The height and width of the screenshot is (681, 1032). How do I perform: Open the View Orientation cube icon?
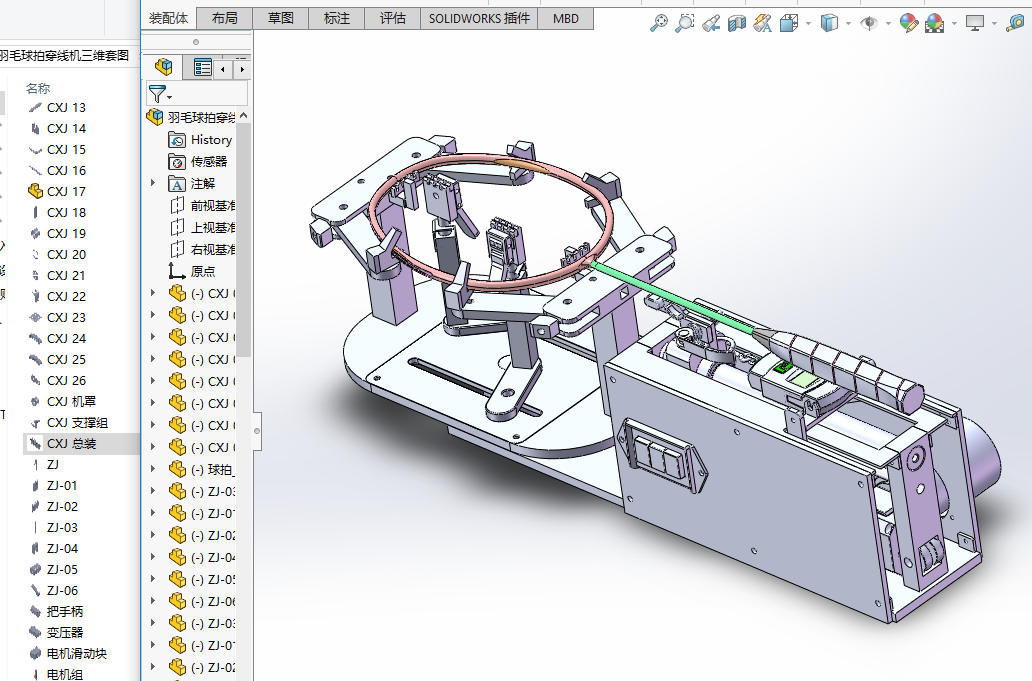tap(788, 23)
